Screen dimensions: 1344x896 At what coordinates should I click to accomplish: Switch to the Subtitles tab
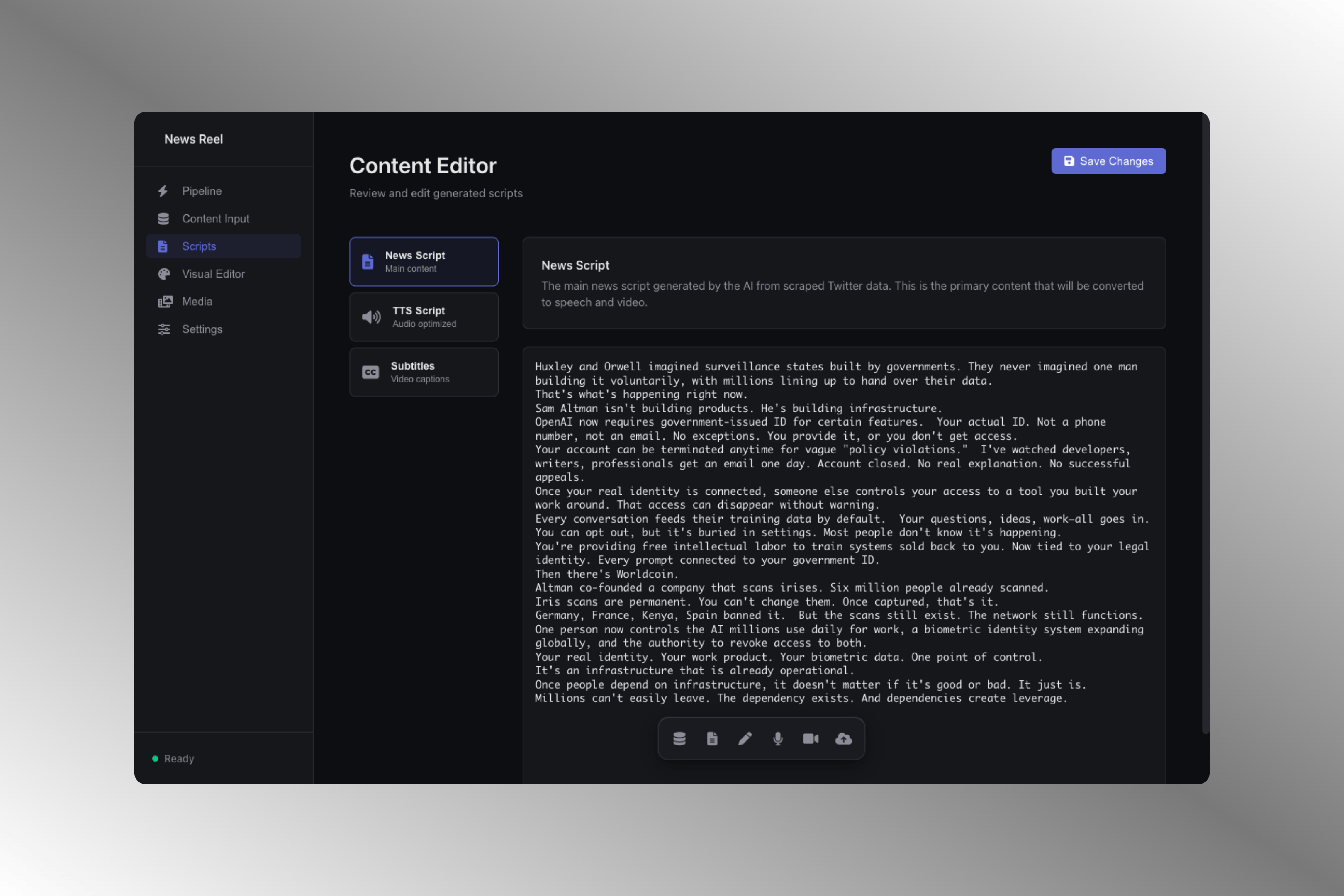click(x=424, y=372)
